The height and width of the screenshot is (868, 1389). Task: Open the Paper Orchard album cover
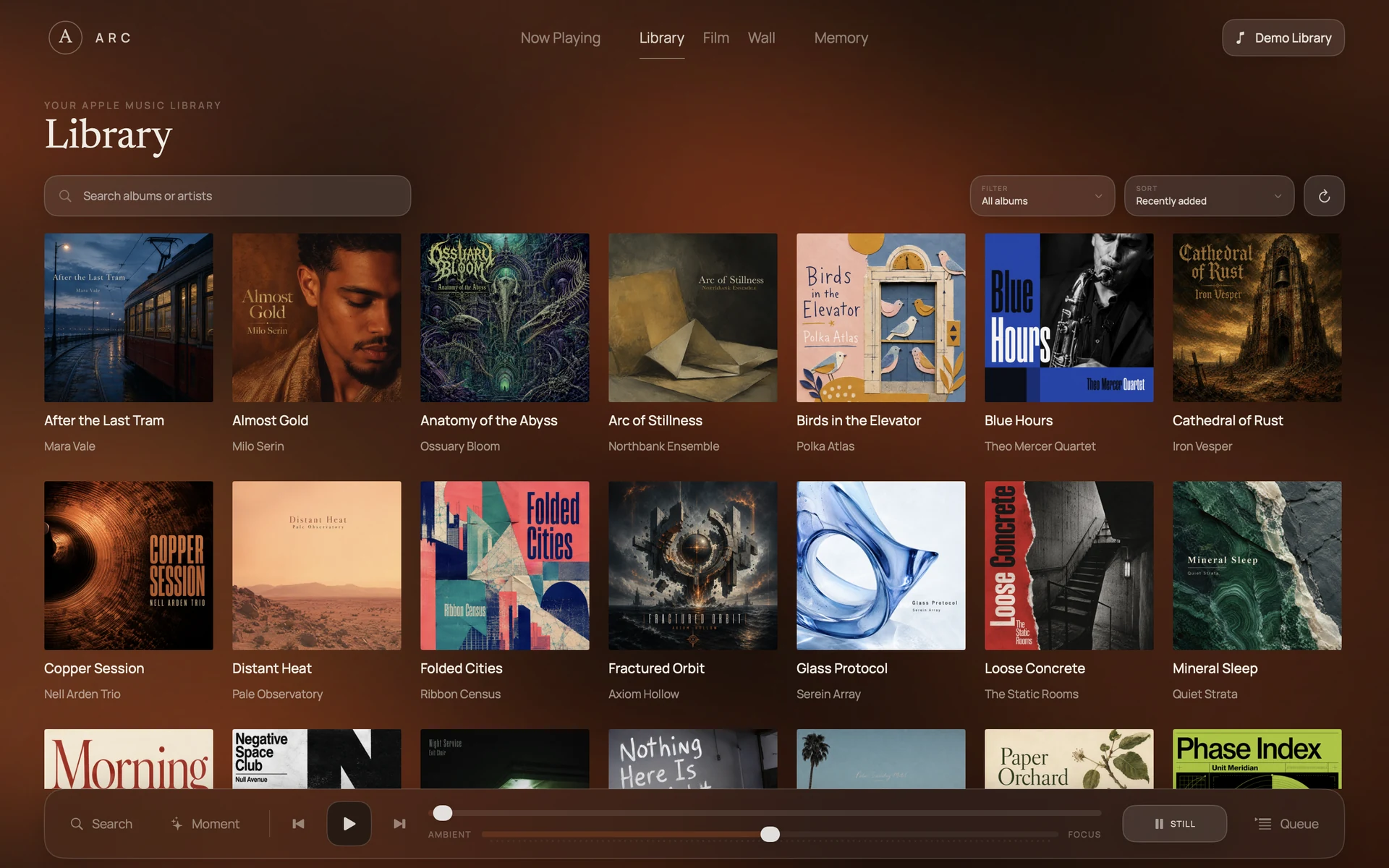coord(1069,759)
